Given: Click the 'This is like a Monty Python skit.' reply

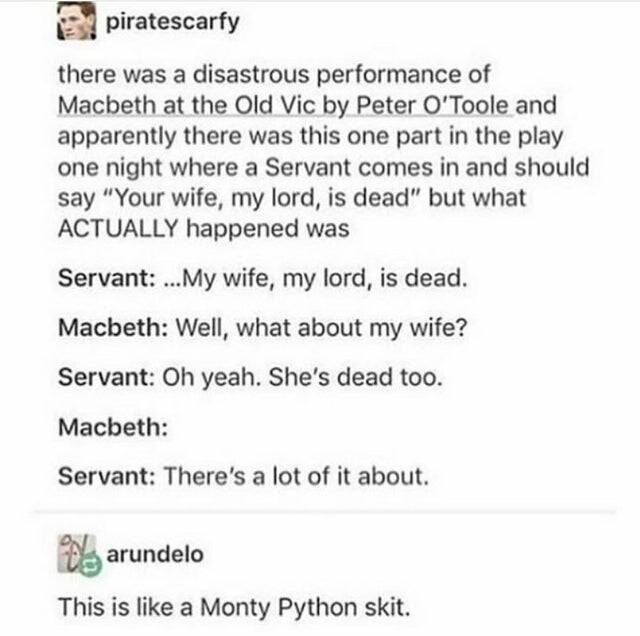Looking at the screenshot, I should pos(233,606).
